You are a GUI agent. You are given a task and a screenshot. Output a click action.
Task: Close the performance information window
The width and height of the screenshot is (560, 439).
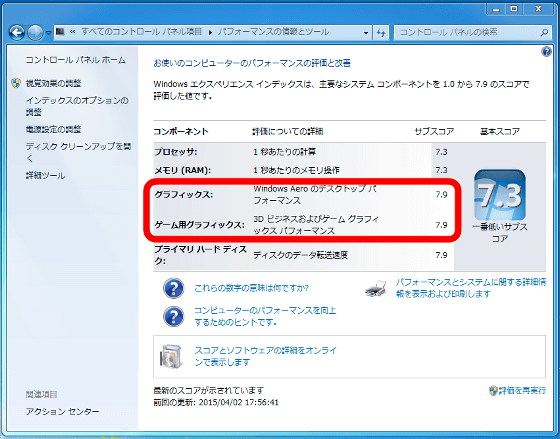(539, 10)
